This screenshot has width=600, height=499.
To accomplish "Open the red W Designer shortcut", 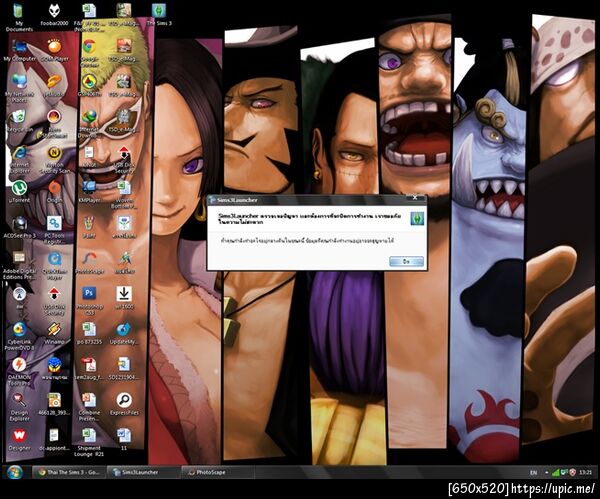I will click(x=19, y=439).
